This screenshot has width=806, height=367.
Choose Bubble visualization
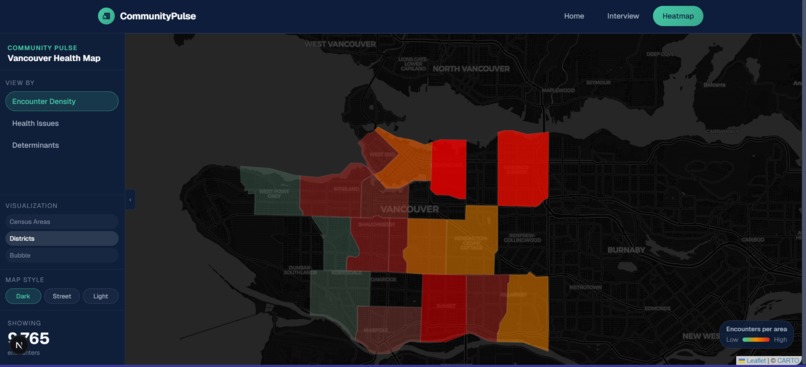tap(62, 255)
